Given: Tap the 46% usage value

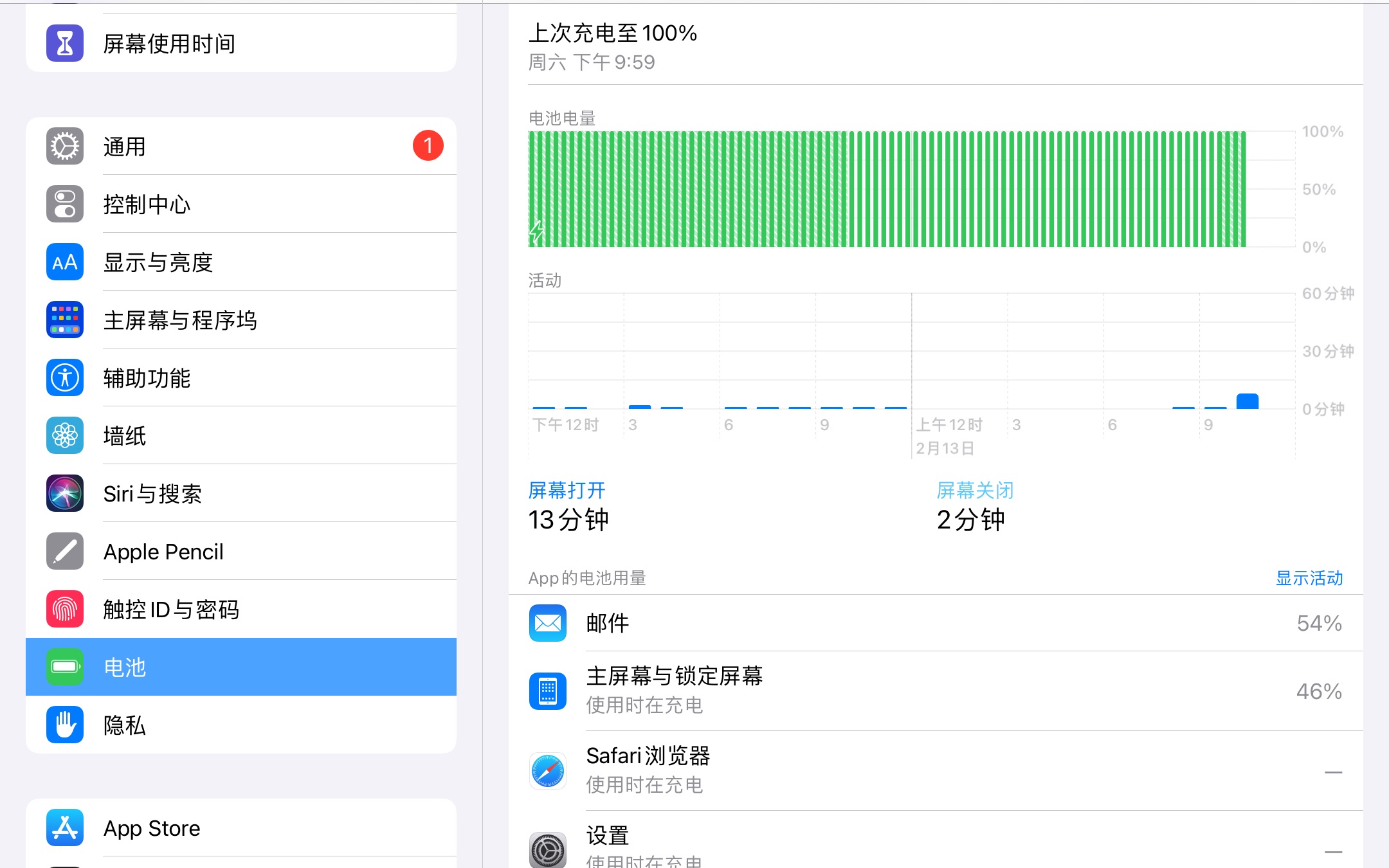Looking at the screenshot, I should coord(1319,691).
